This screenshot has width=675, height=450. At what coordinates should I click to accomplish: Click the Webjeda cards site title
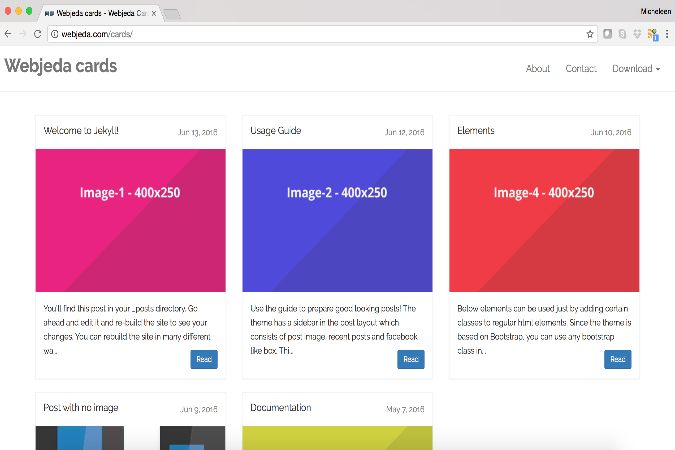click(61, 66)
